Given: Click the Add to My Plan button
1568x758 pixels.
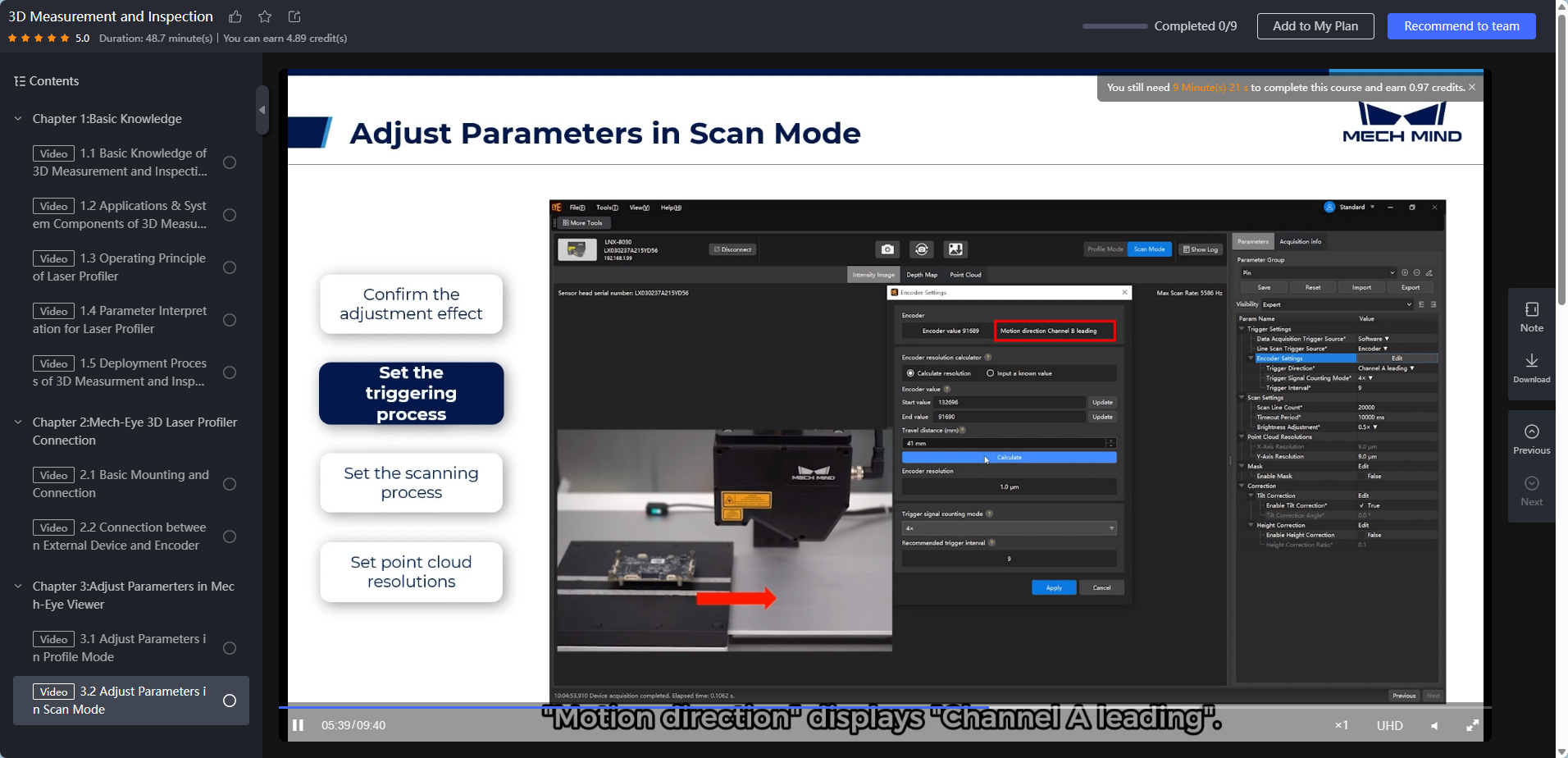Looking at the screenshot, I should point(1315,26).
